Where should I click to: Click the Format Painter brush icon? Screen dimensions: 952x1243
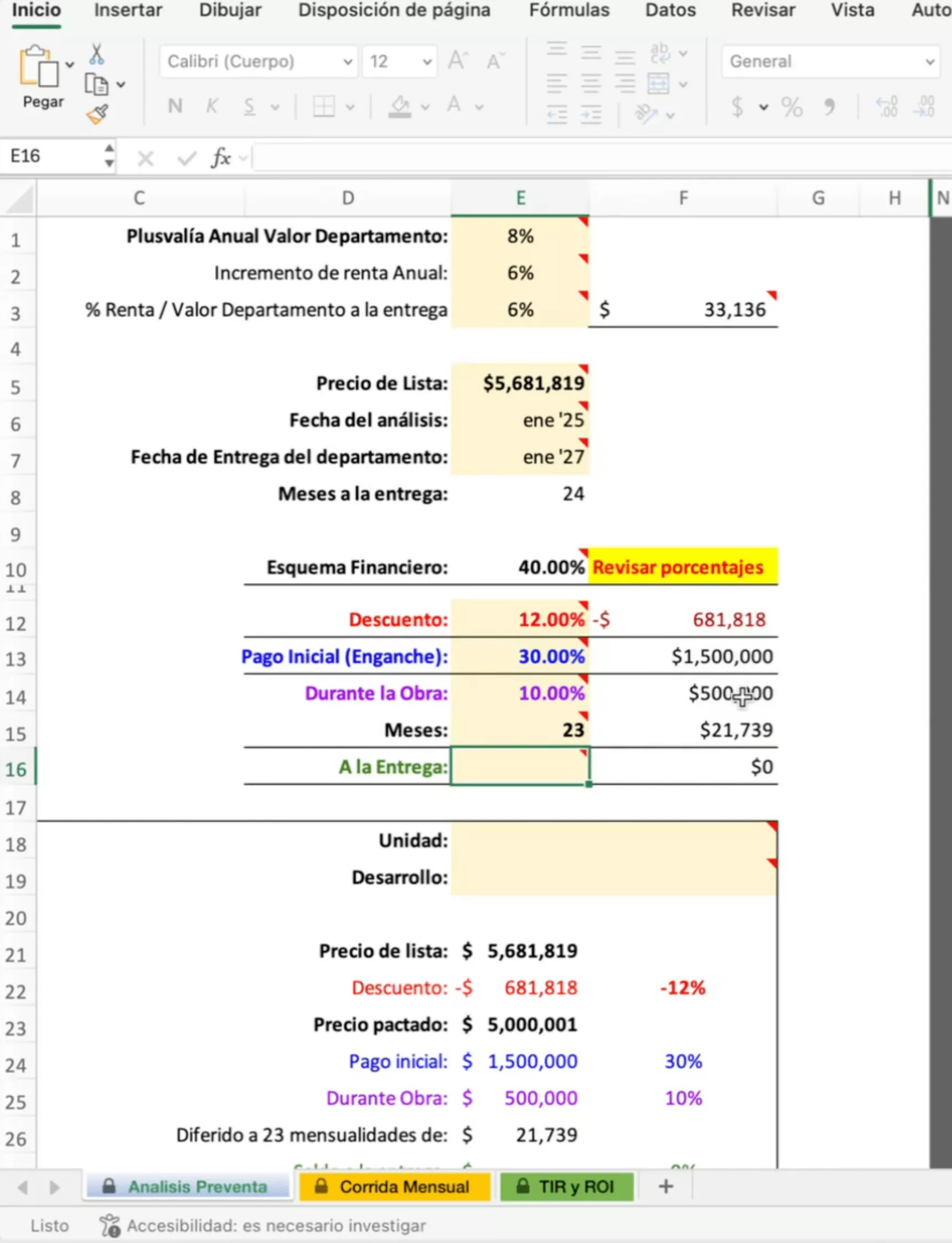[97, 114]
